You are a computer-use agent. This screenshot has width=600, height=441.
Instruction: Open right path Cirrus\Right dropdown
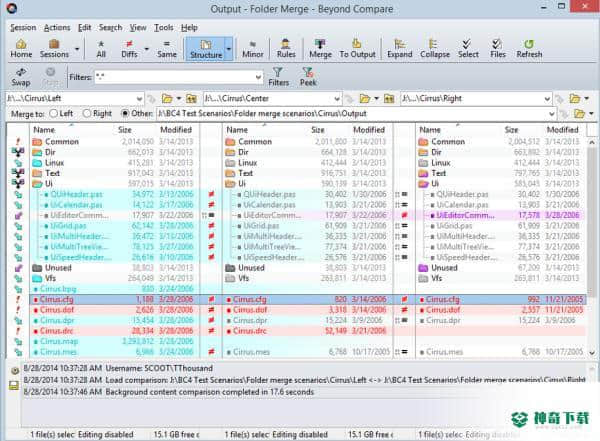pyautogui.click(x=547, y=99)
